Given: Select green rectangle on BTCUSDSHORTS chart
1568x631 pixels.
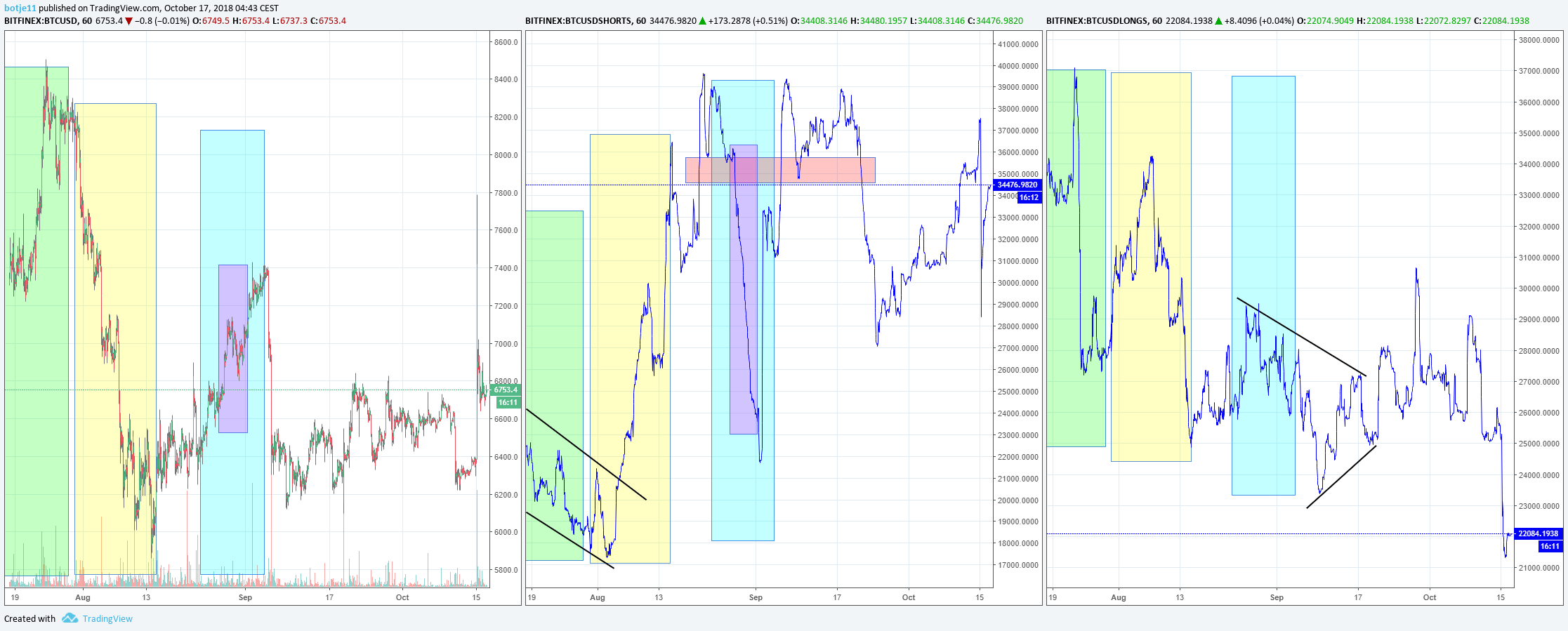Looking at the screenshot, I should (554, 386).
